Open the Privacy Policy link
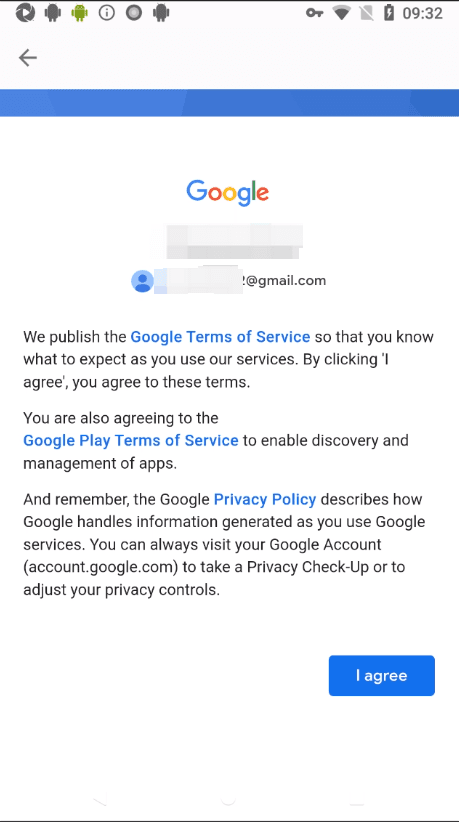 tap(265, 500)
